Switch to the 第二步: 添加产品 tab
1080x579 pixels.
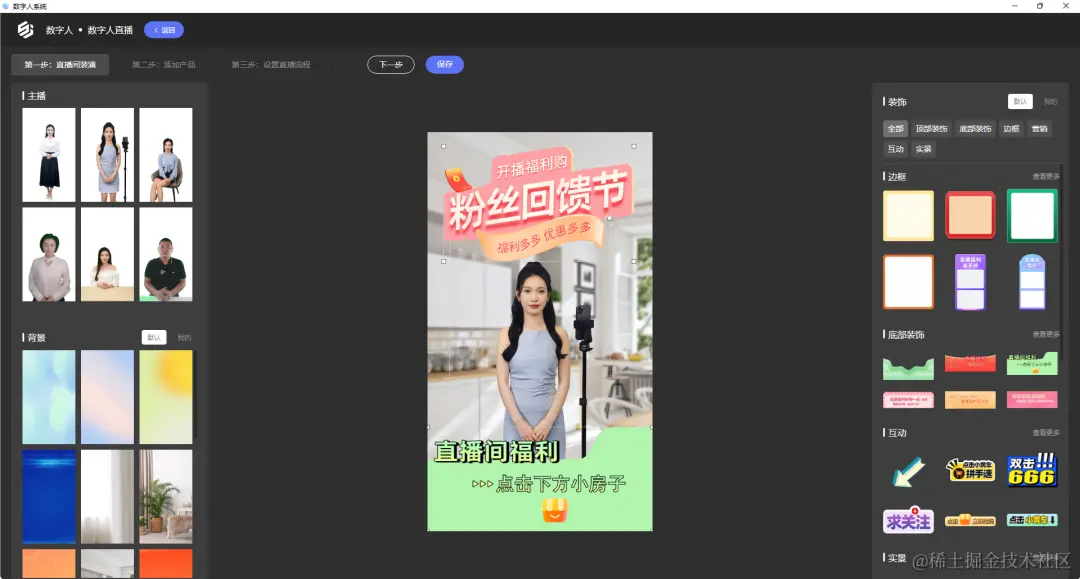[x=162, y=63]
